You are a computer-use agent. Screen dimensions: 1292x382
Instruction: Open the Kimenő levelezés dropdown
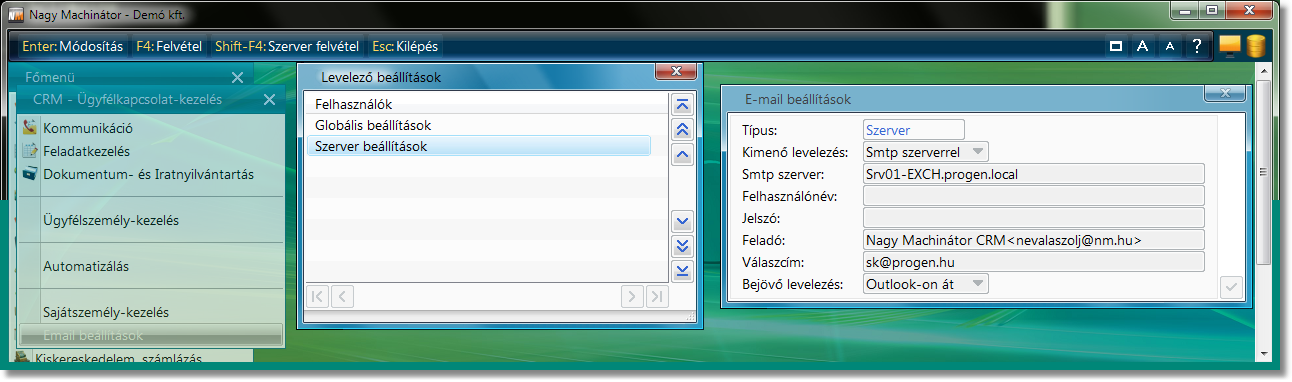tap(979, 152)
